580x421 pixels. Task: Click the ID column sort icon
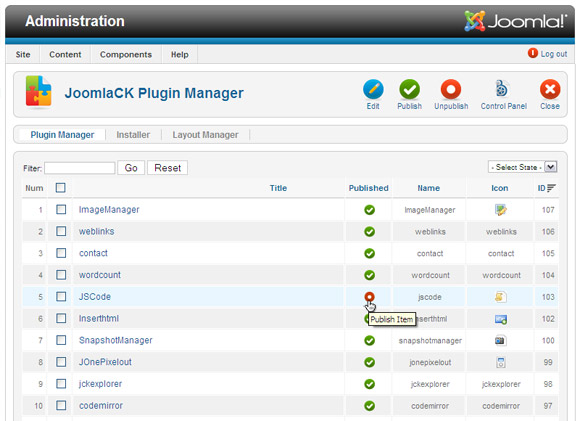click(551, 188)
